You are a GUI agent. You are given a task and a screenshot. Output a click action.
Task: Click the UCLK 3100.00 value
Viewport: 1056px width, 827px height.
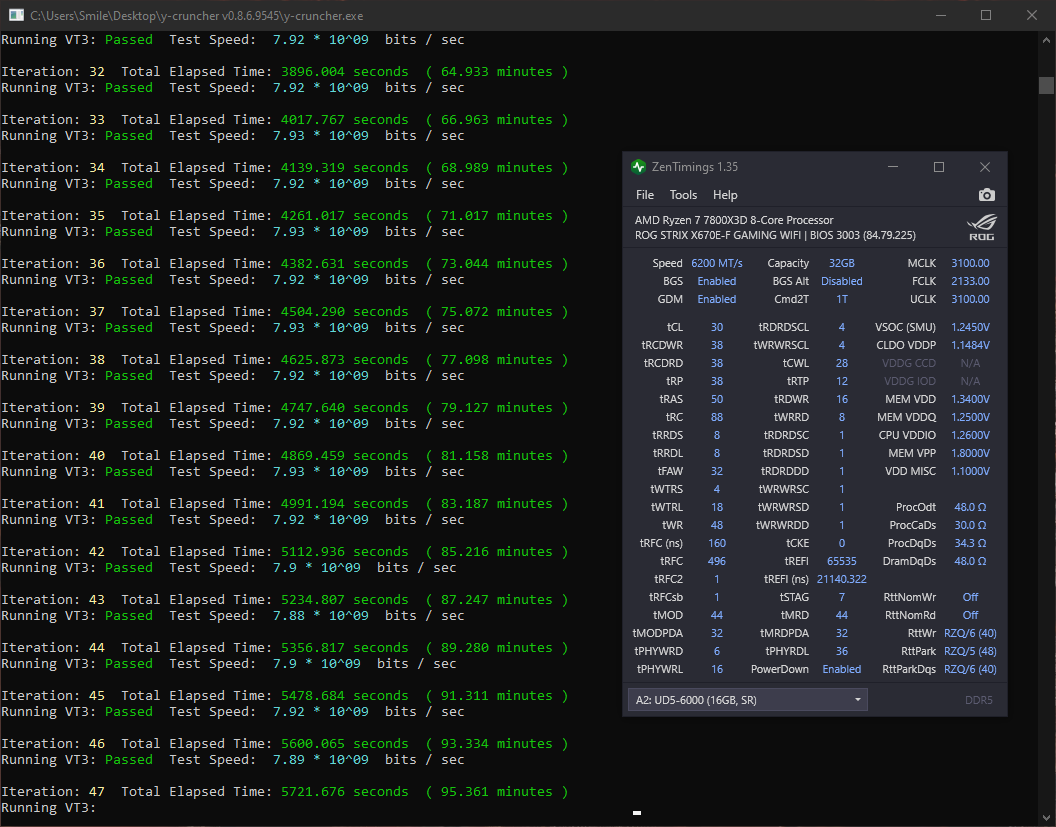(x=970, y=299)
